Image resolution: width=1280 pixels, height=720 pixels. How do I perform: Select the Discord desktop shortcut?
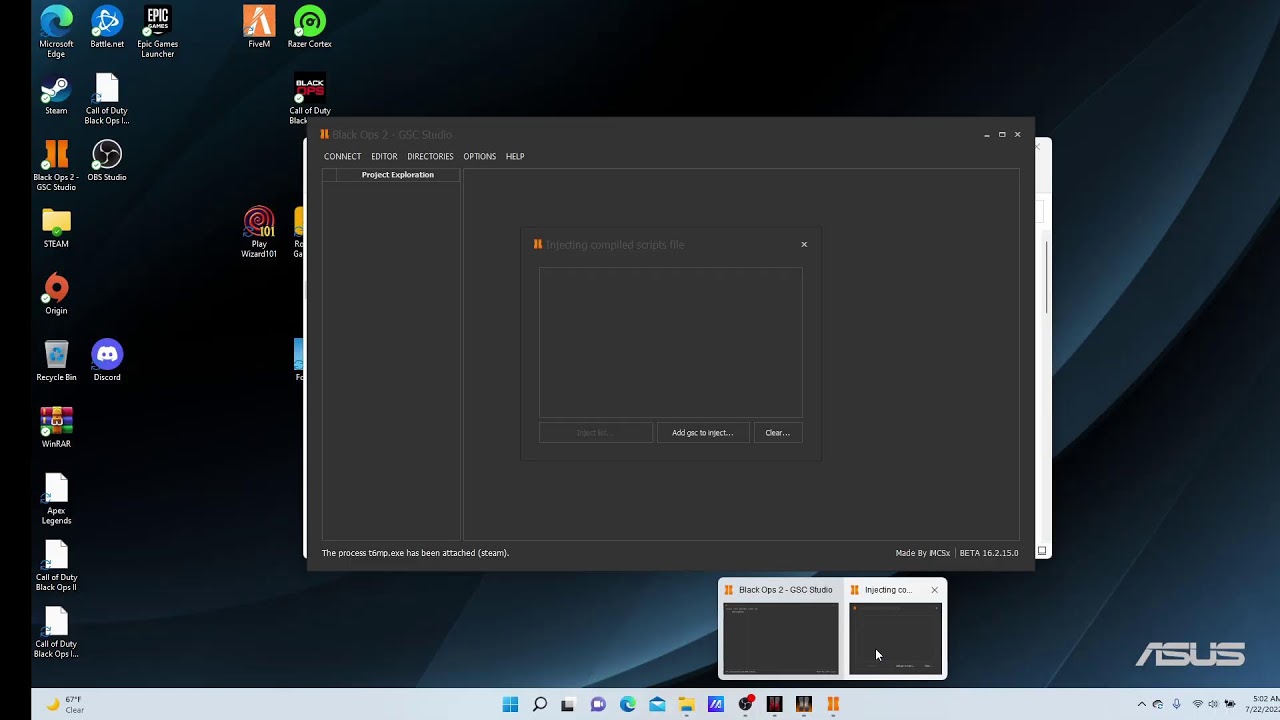107,360
